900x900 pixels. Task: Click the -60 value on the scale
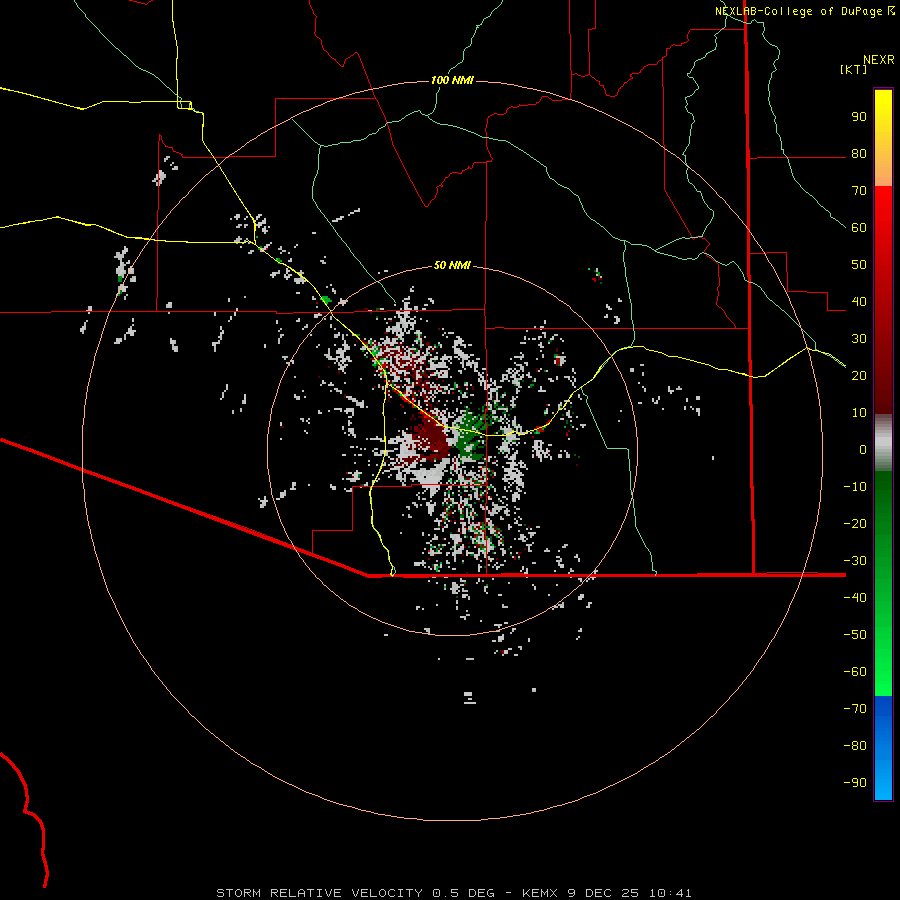(855, 672)
